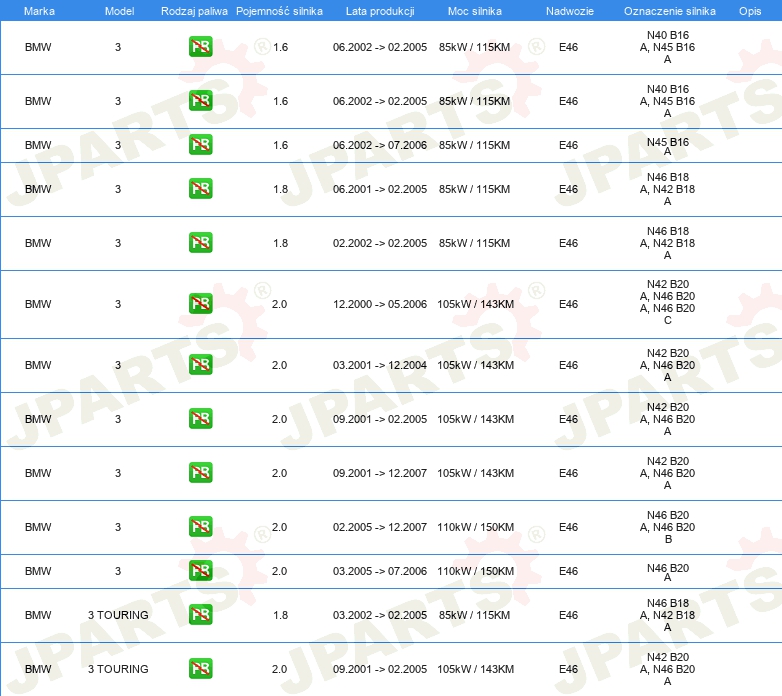Screen dimensions: 782x696
Task: Click petrol fuel icon in 02.2002 -> 02.2005 row
Action: (x=200, y=242)
